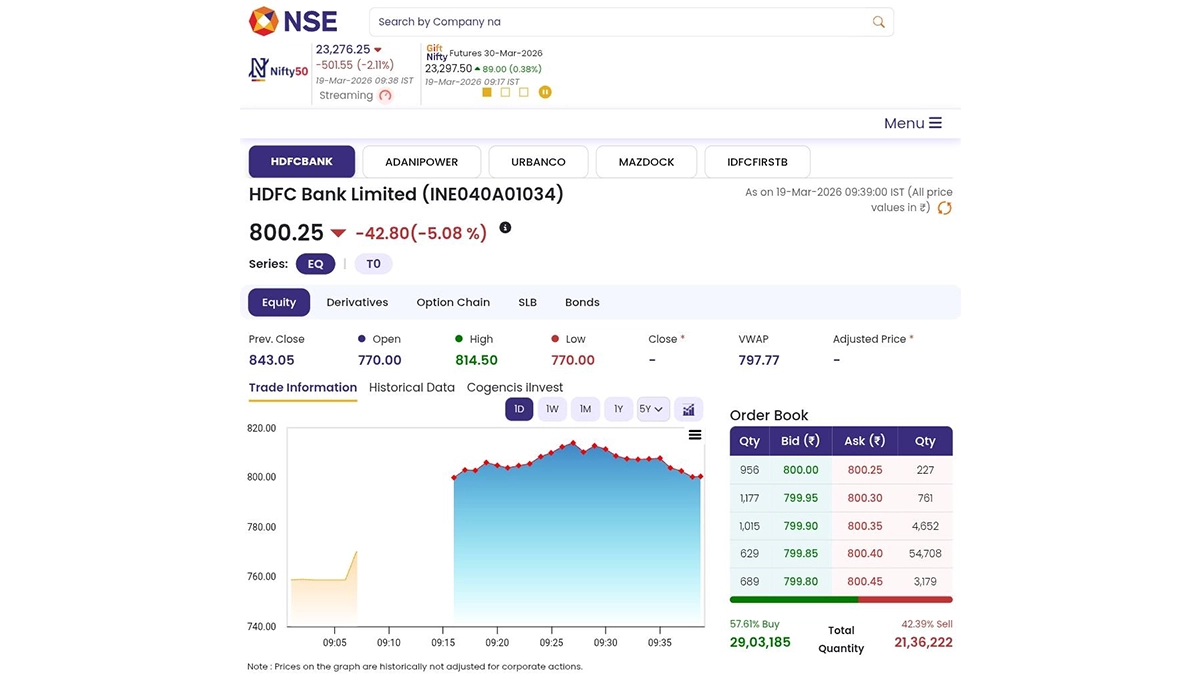Expand the 5Y range dropdown
1200x675 pixels.
tap(652, 409)
